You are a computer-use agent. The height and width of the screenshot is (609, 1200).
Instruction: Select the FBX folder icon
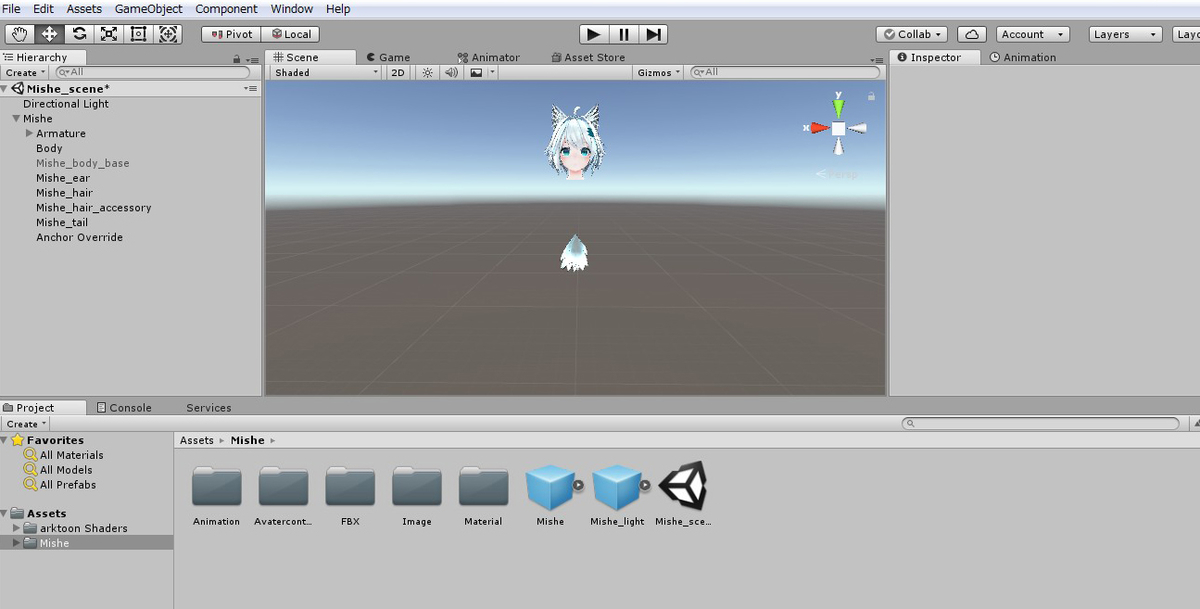pos(350,486)
